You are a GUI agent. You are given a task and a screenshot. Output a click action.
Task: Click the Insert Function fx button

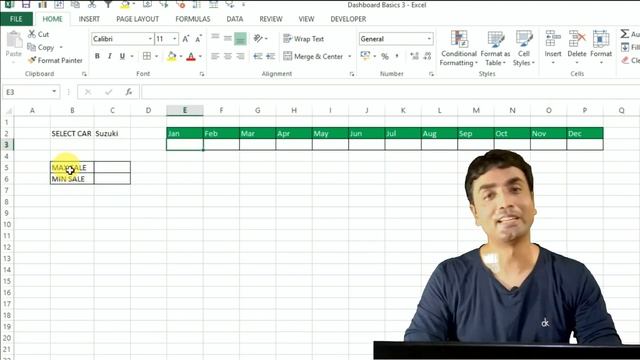click(x=129, y=92)
